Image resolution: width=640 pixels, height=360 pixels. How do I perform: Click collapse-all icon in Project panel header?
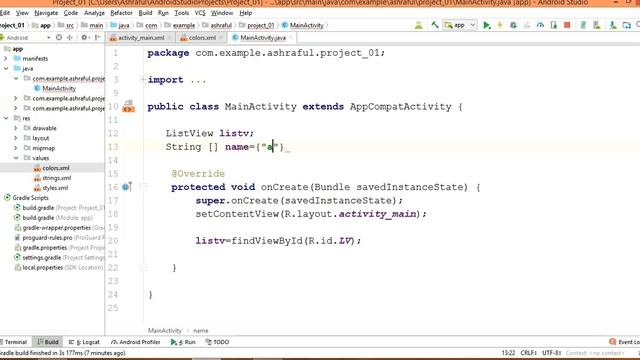(x=70, y=38)
